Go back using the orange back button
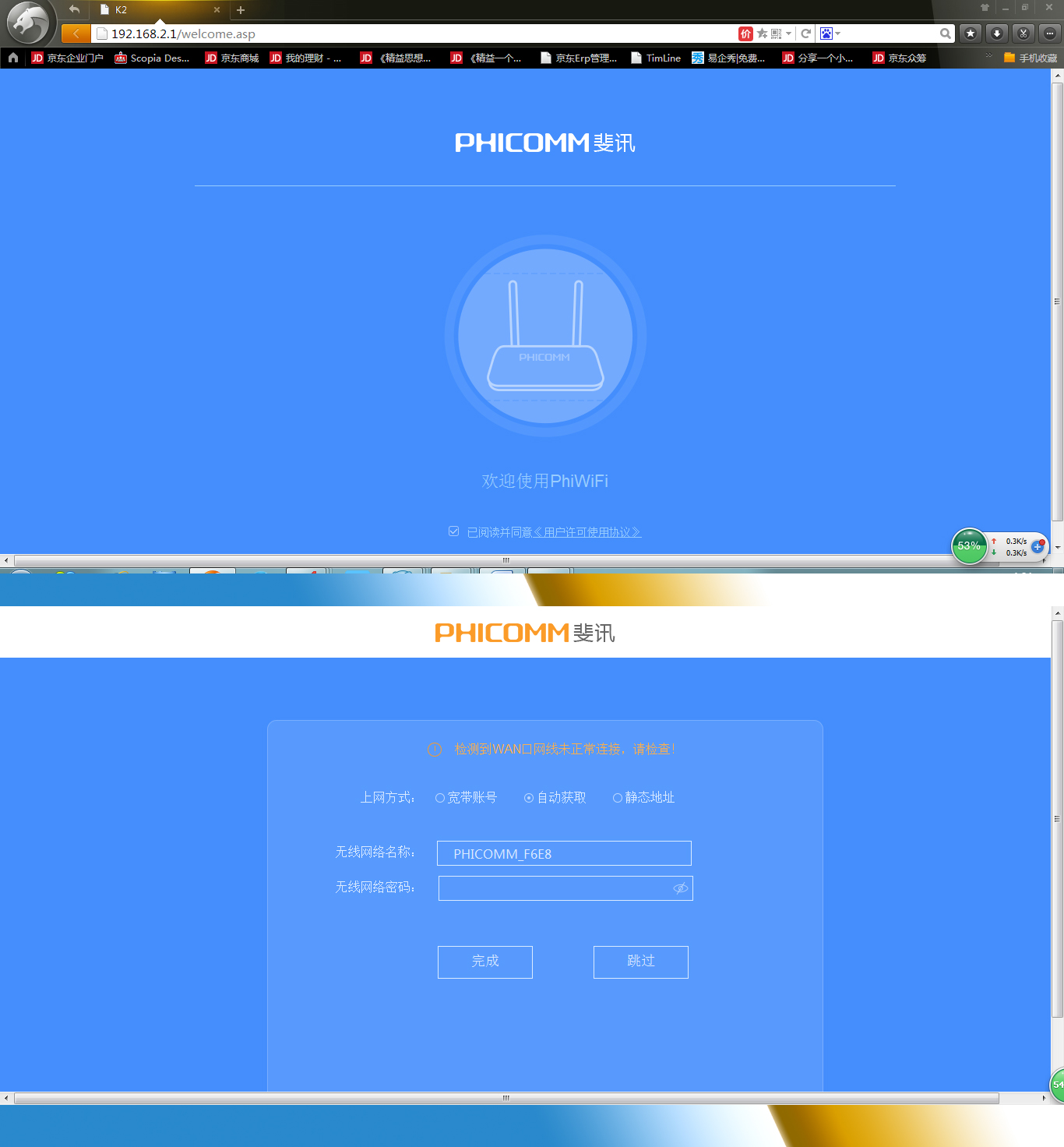1064x1147 pixels. [x=76, y=34]
